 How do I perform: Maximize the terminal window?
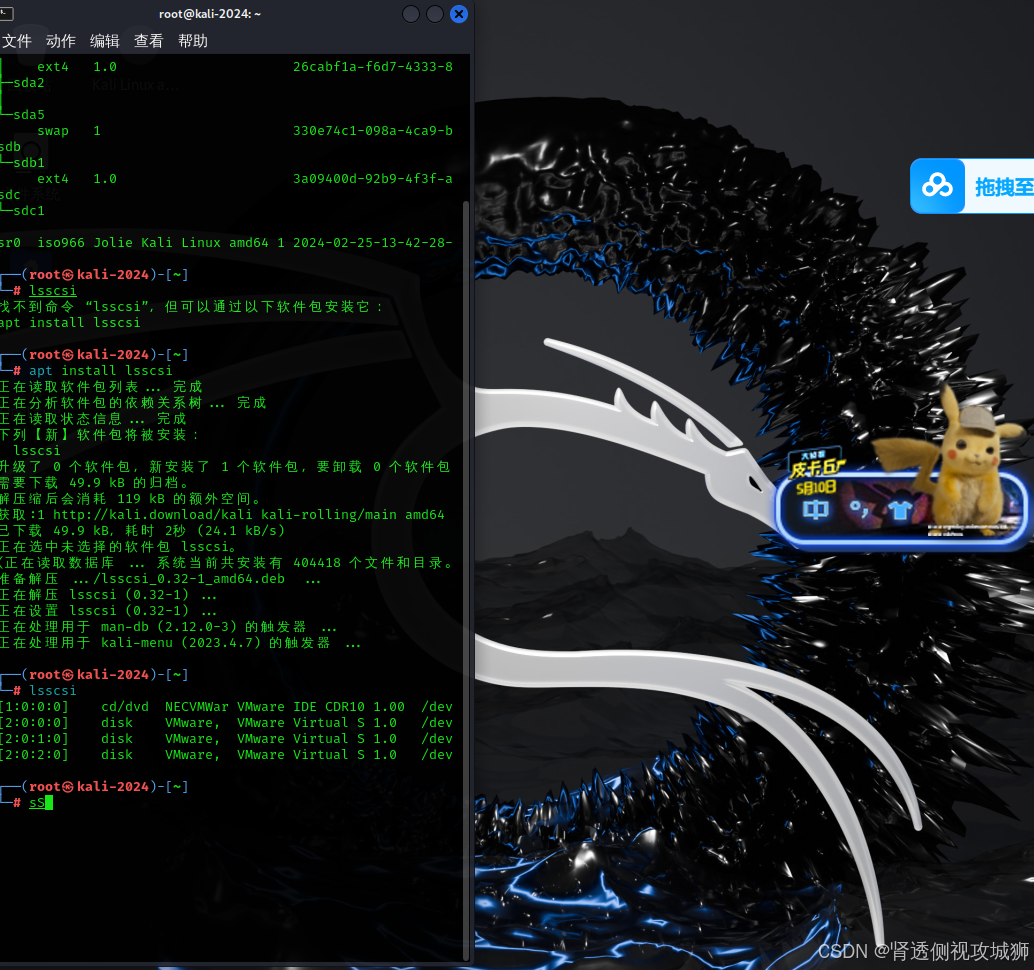coord(435,14)
